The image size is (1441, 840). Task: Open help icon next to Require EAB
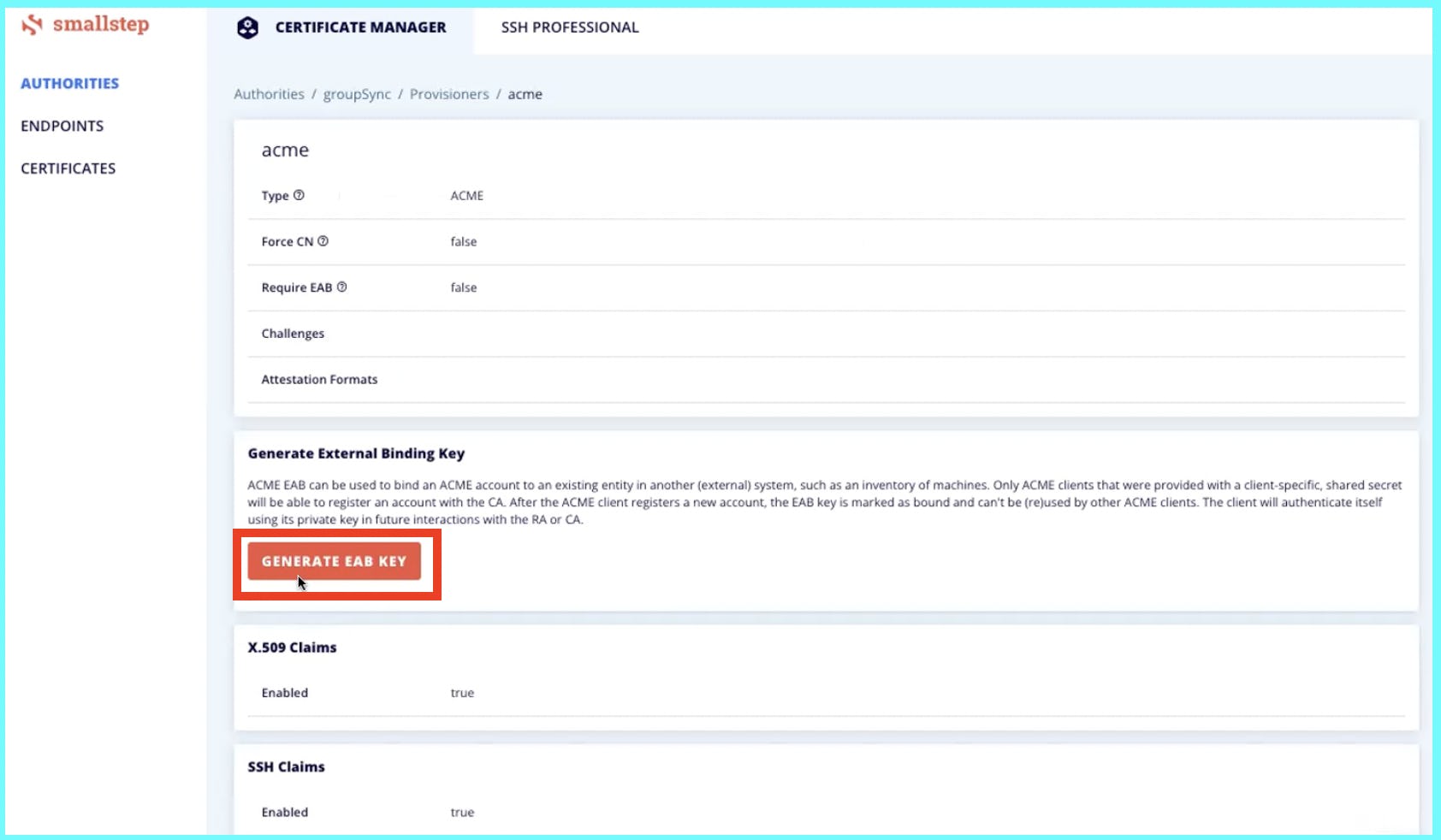(x=341, y=287)
